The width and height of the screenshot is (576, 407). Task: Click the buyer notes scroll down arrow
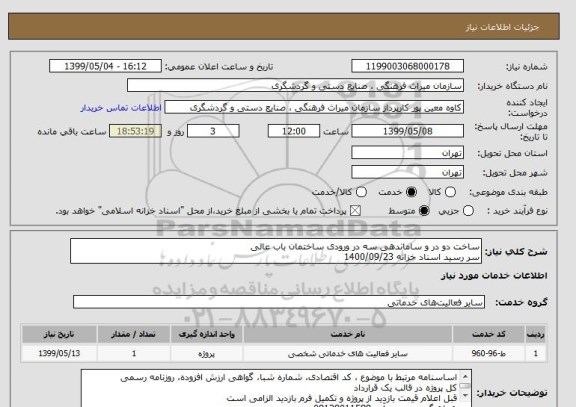point(465,396)
